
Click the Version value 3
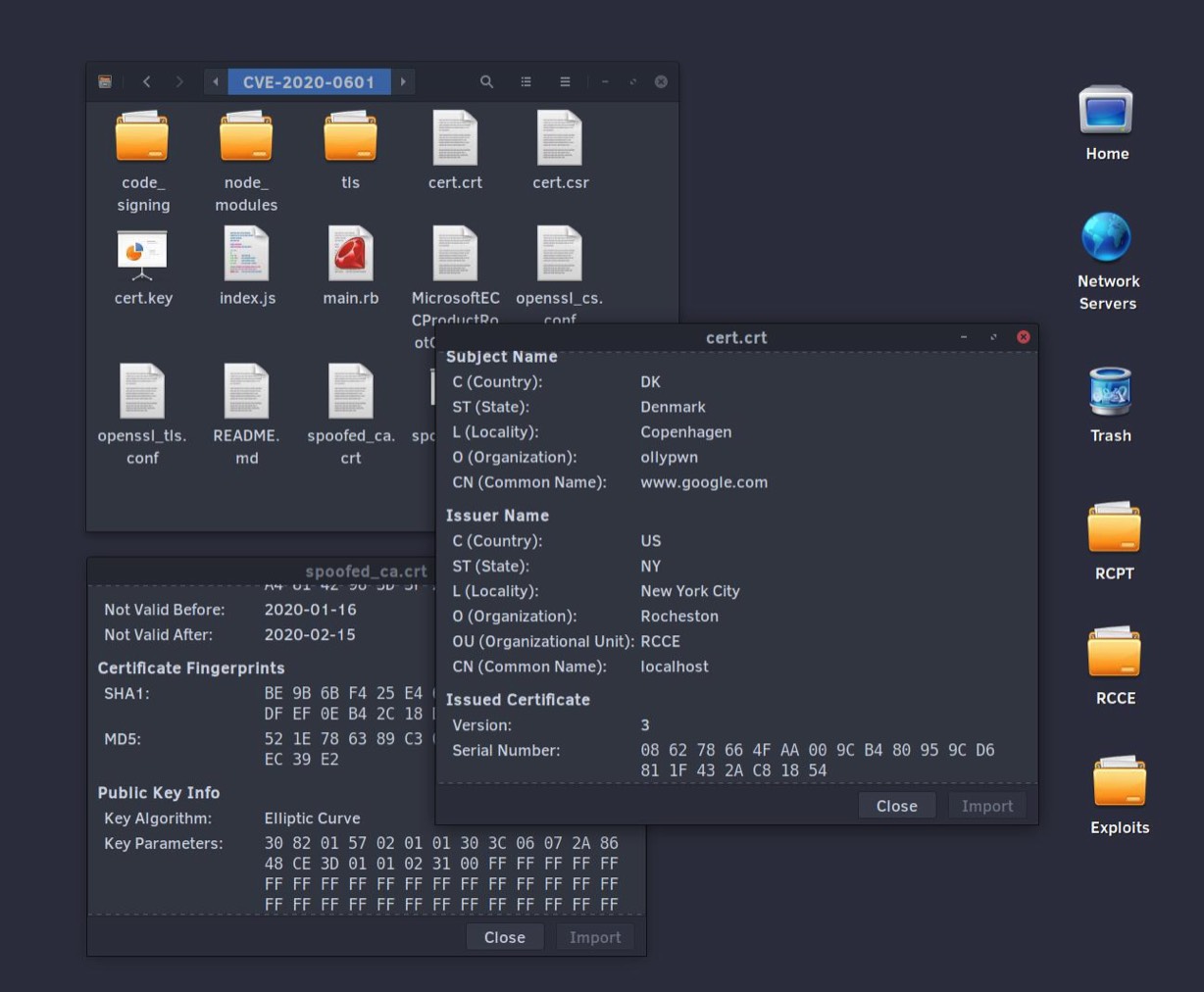click(645, 725)
